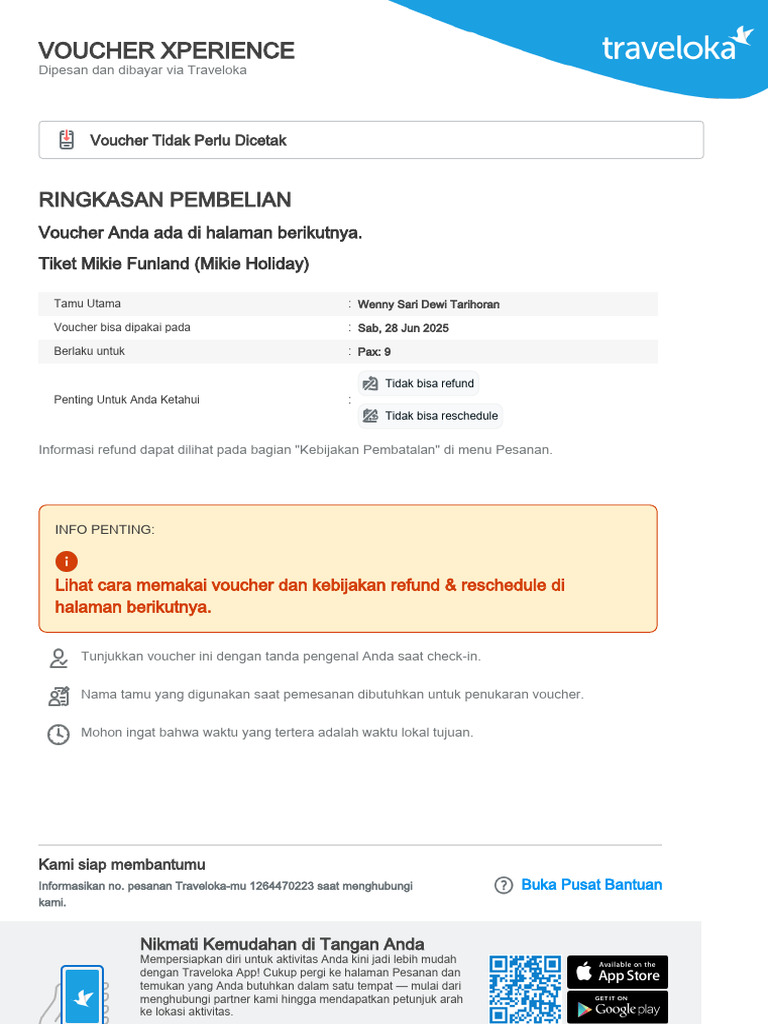Screen dimensions: 768x1024
Task: Click the Info Penting warning box text
Action: click(x=310, y=596)
